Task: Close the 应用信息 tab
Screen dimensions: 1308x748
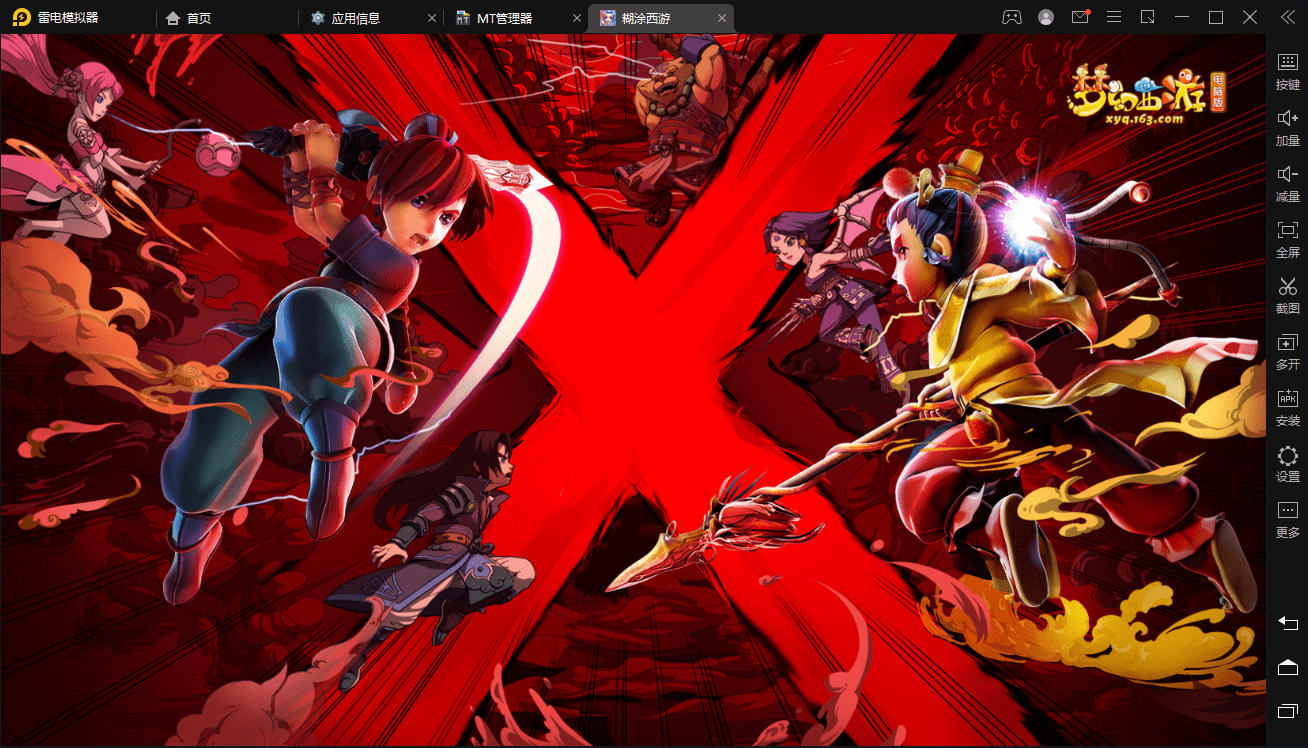Action: pyautogui.click(x=432, y=18)
